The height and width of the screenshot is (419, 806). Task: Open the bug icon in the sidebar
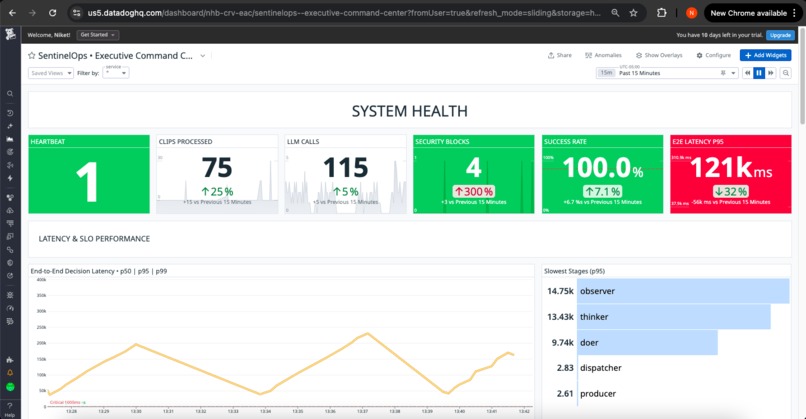pyautogui.click(x=10, y=295)
